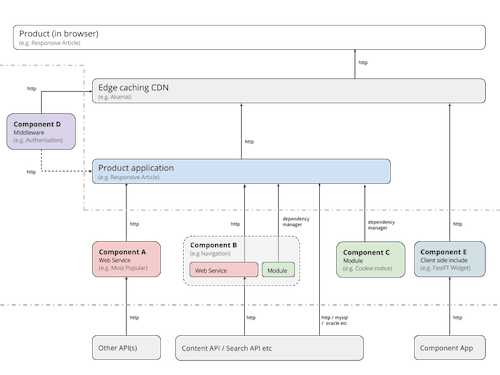500x375 pixels.
Task: Click the Content API / Search API etc box
Action: (269, 348)
